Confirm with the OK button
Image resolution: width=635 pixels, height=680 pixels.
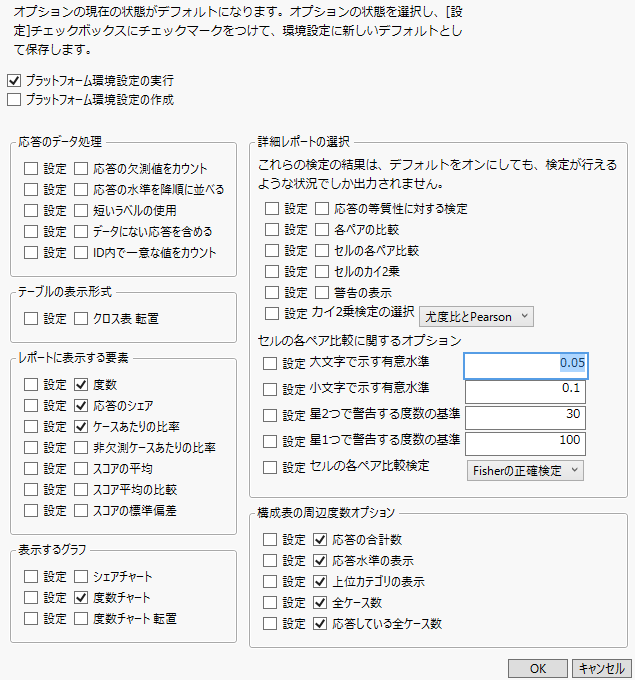pos(538,669)
